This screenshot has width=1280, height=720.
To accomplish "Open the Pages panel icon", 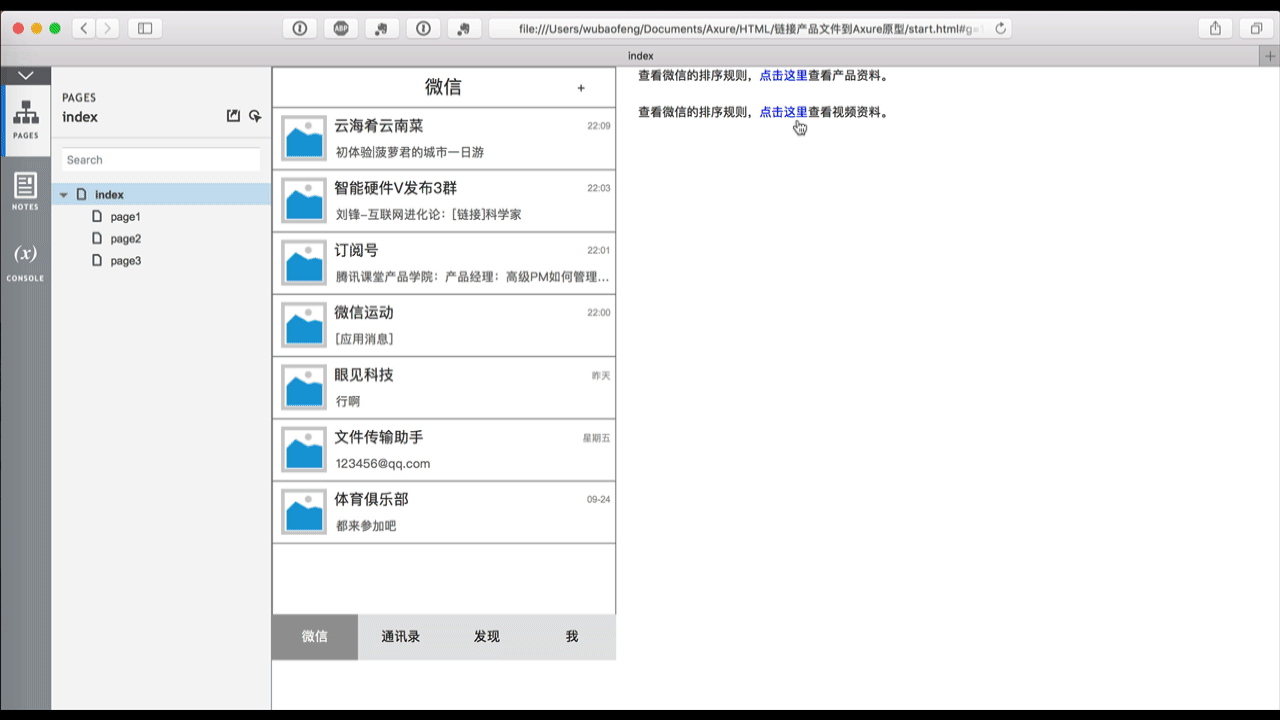I will point(26,120).
